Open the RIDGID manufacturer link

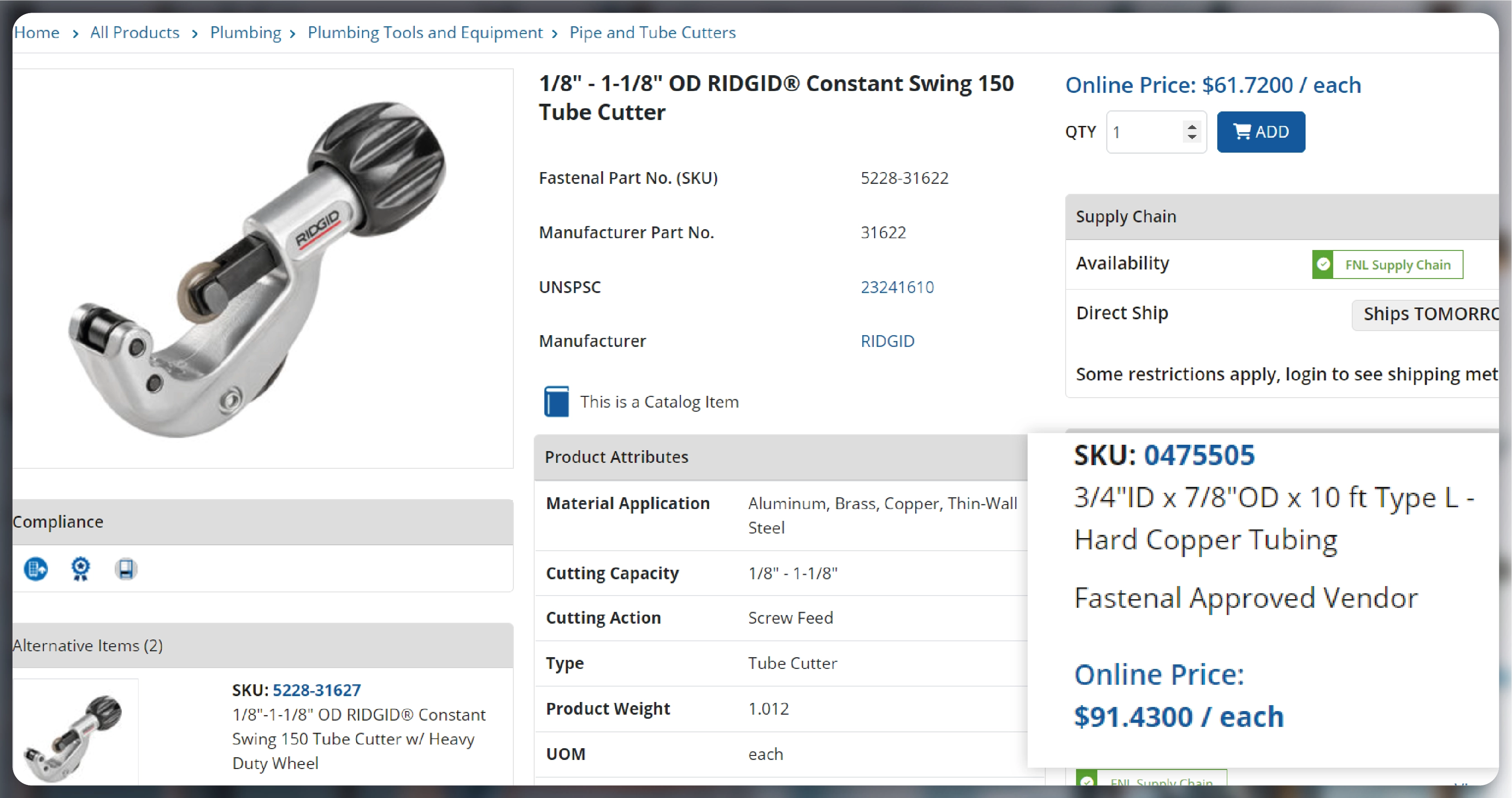pos(887,341)
